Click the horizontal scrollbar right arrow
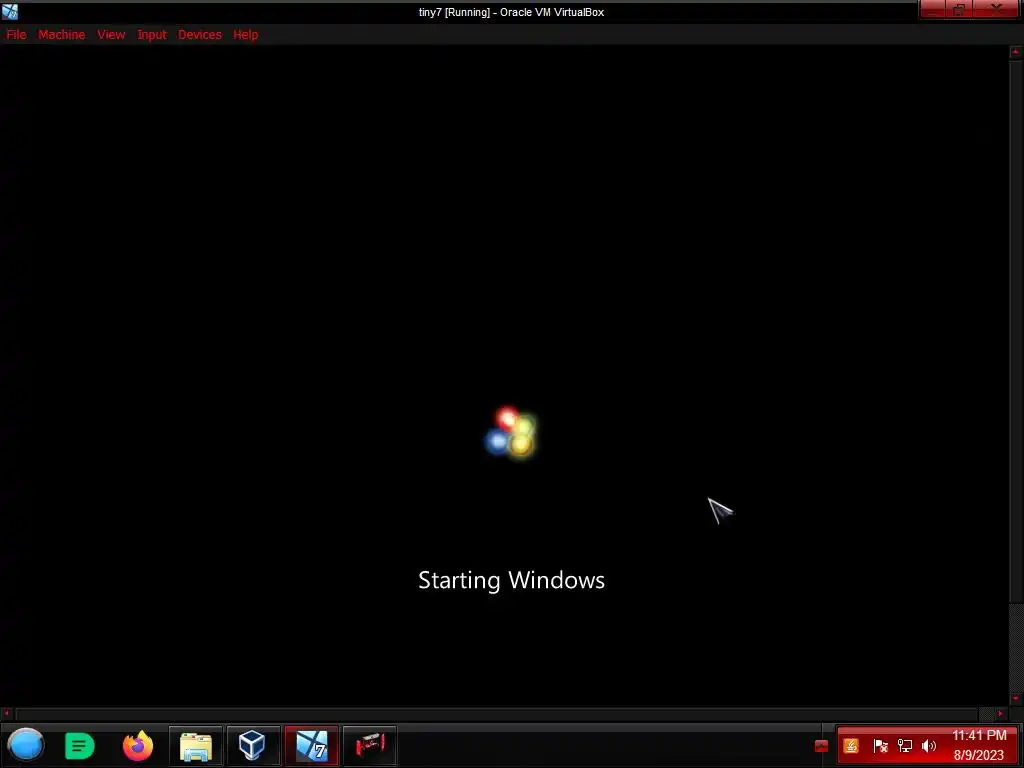 pyautogui.click(x=1000, y=714)
